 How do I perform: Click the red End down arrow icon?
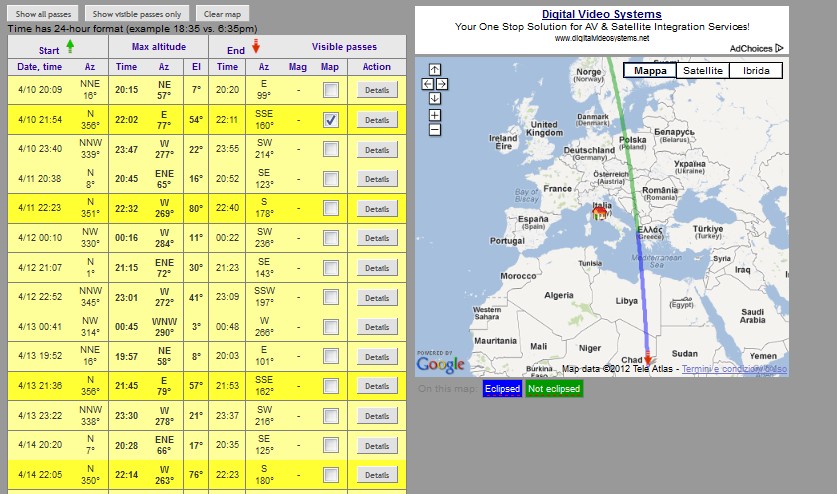click(256, 46)
